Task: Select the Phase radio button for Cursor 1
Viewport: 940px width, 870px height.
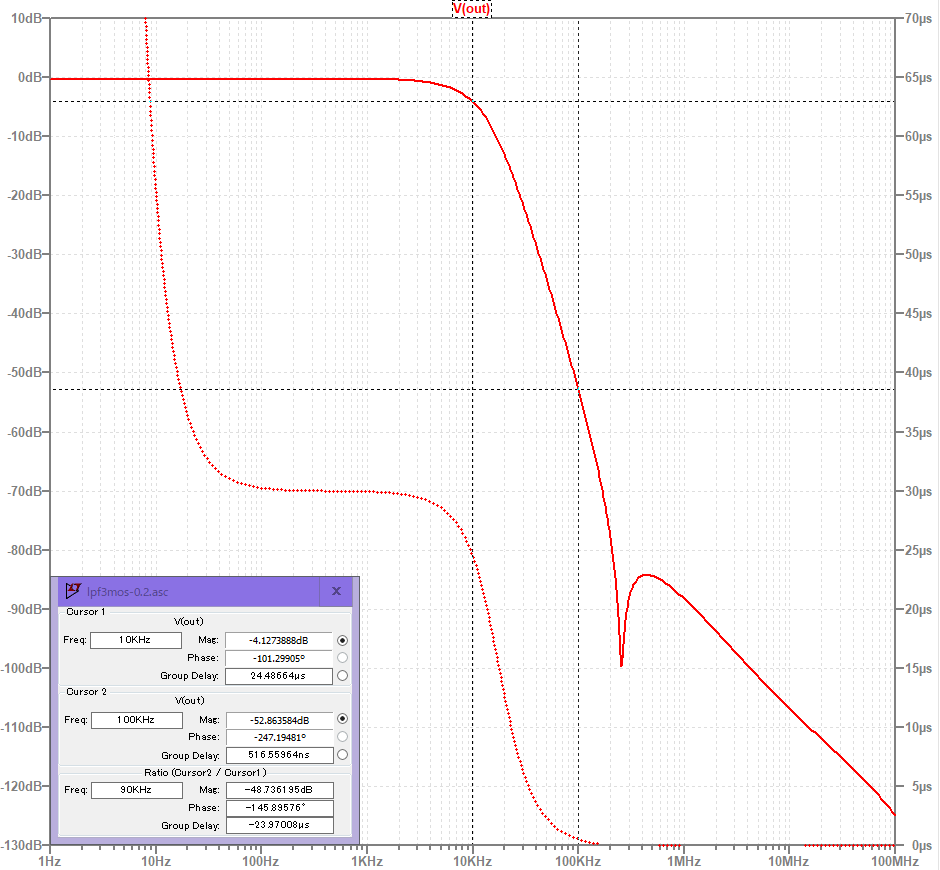Action: (341, 658)
